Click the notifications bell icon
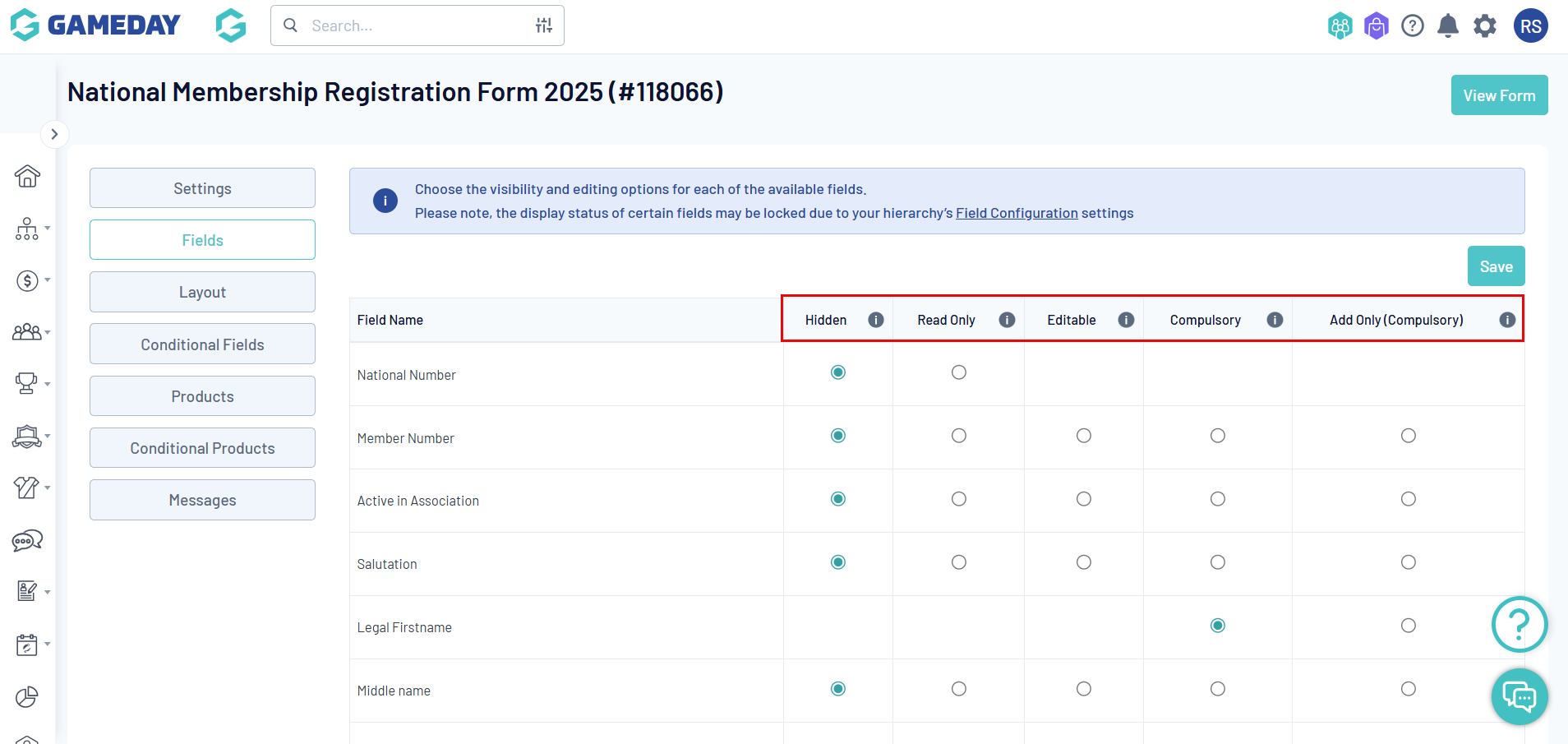Image resolution: width=1568 pixels, height=744 pixels. pos(1448,26)
